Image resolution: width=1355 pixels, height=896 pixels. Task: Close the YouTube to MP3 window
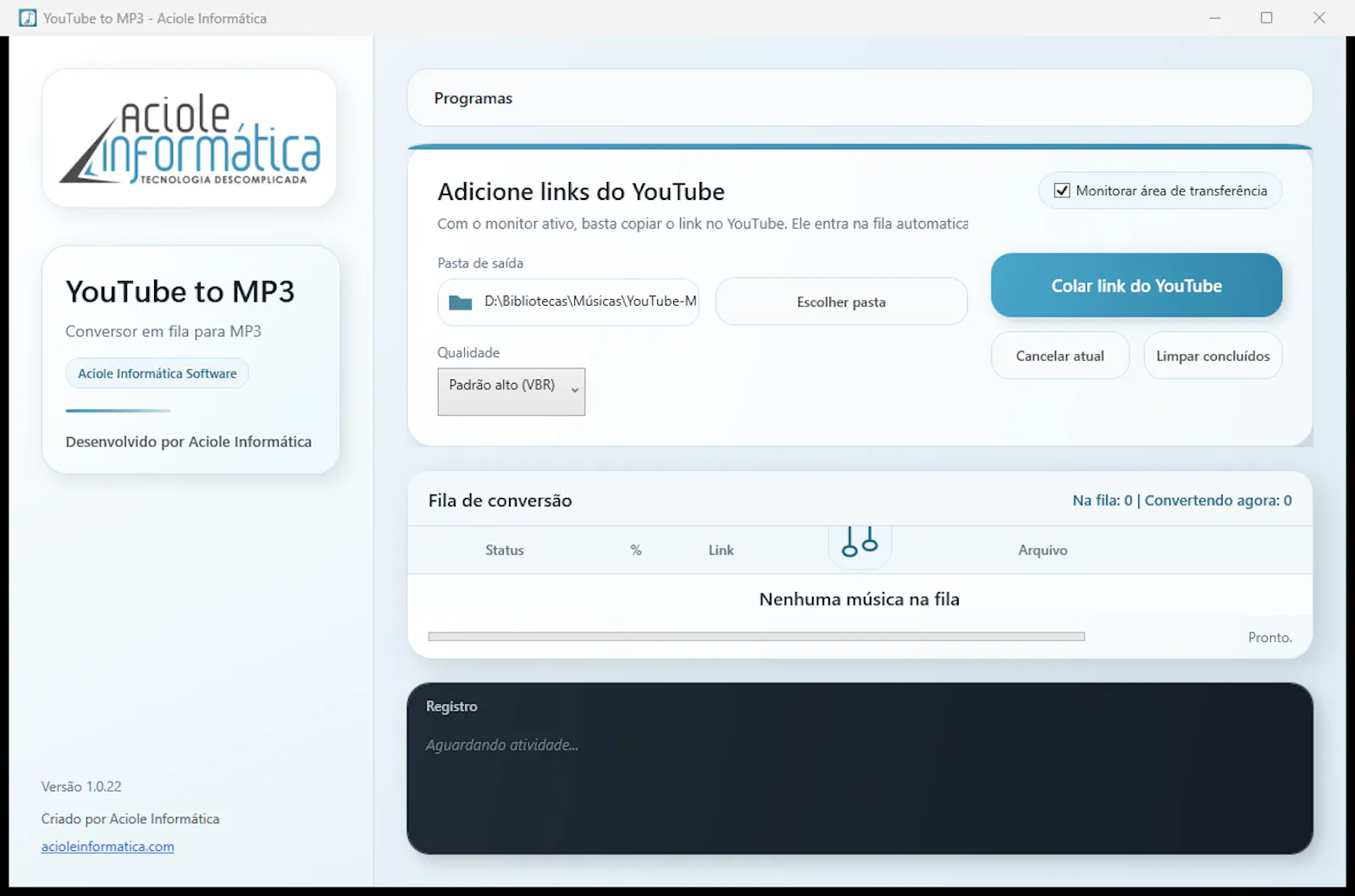pos(1319,18)
